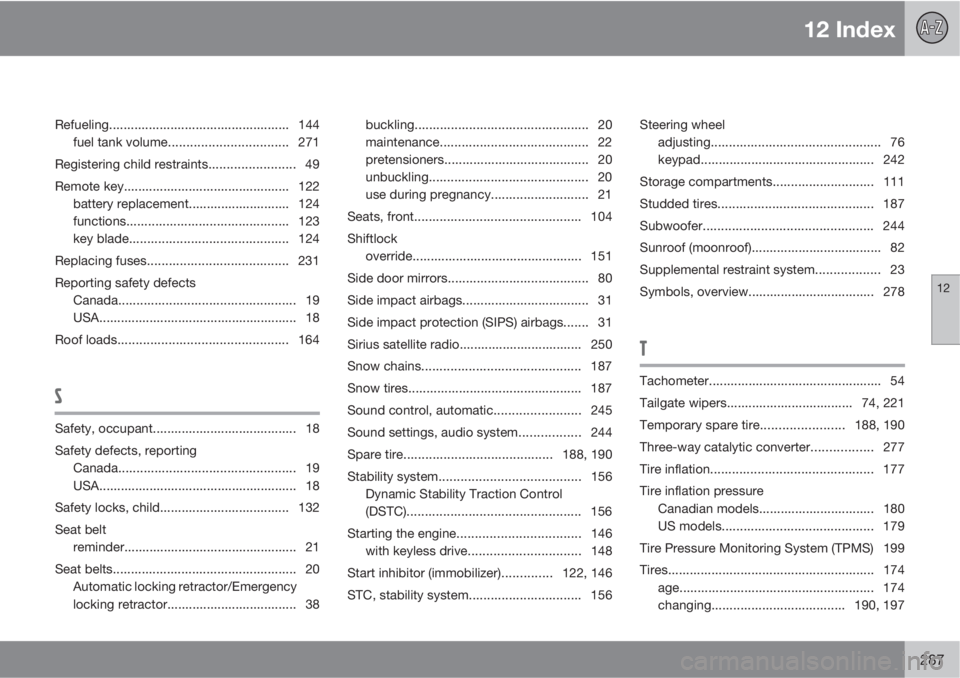
Task: Select the 'Roof loads' entry
Action: pyautogui.click(x=187, y=340)
